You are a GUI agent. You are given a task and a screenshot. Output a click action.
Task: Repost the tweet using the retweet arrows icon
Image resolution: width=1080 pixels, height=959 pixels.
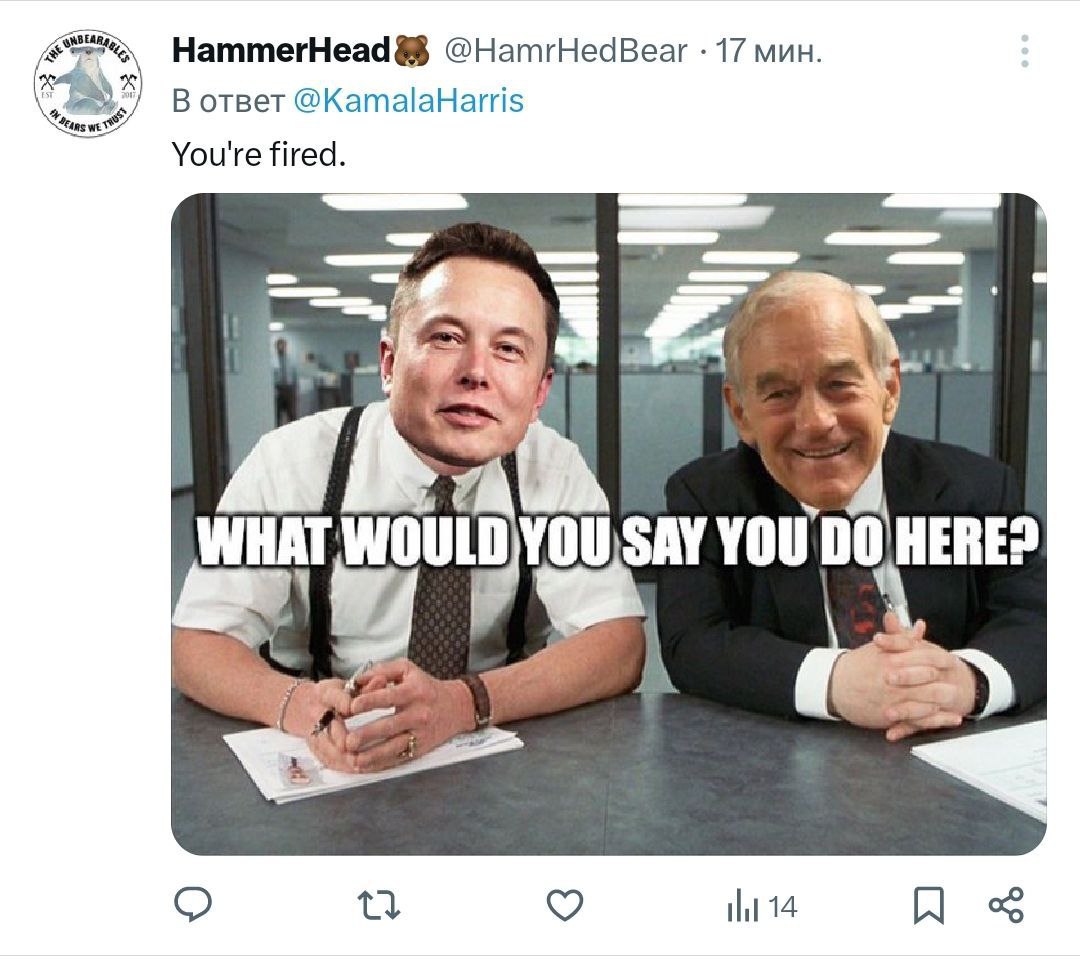[379, 906]
